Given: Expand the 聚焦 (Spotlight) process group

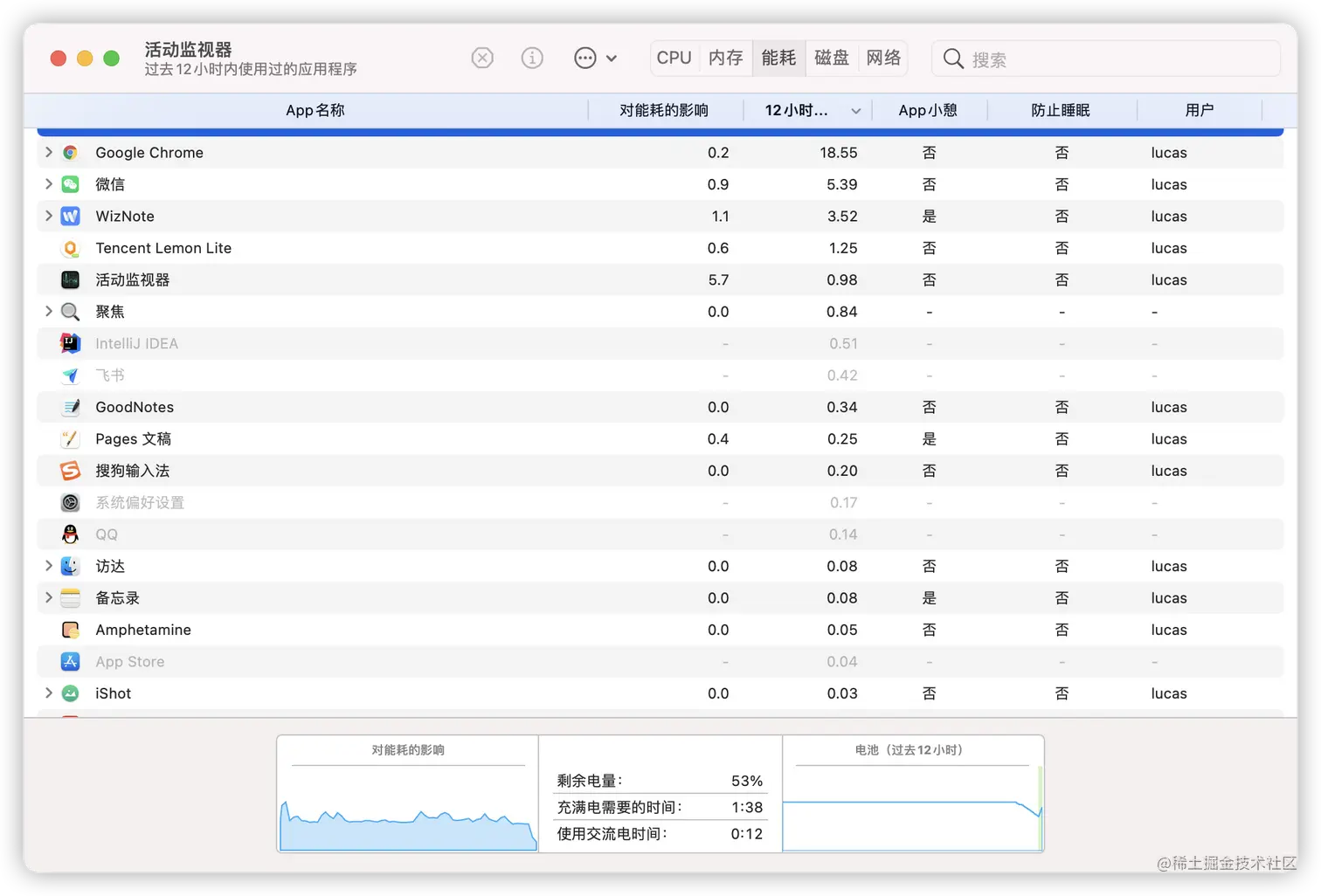Looking at the screenshot, I should pos(48,311).
